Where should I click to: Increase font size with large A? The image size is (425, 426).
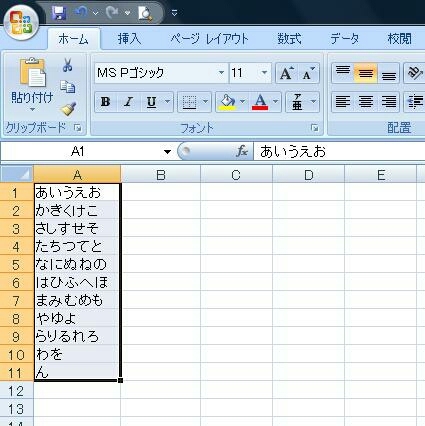(287, 73)
